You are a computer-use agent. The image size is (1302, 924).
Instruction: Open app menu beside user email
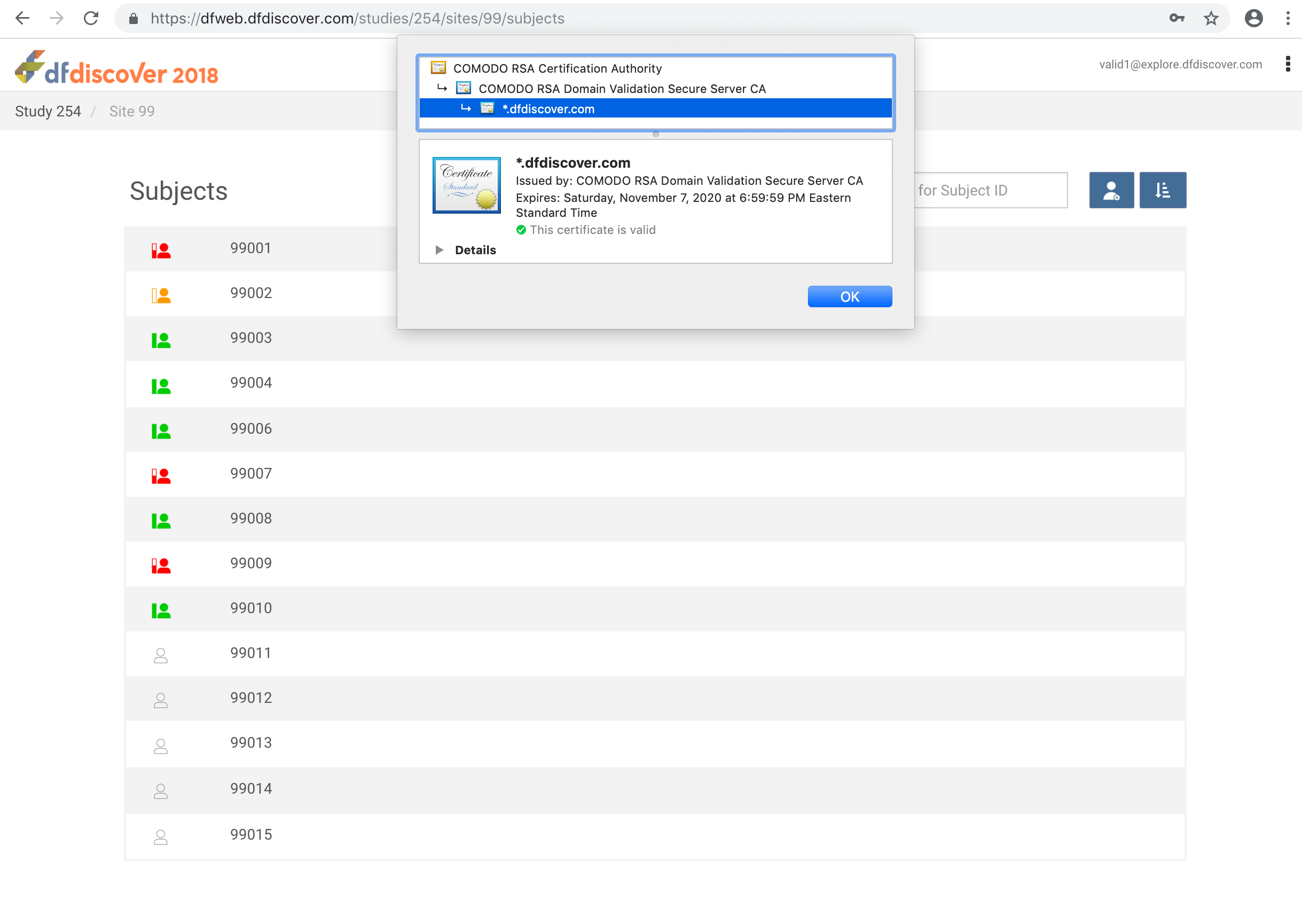1288,64
